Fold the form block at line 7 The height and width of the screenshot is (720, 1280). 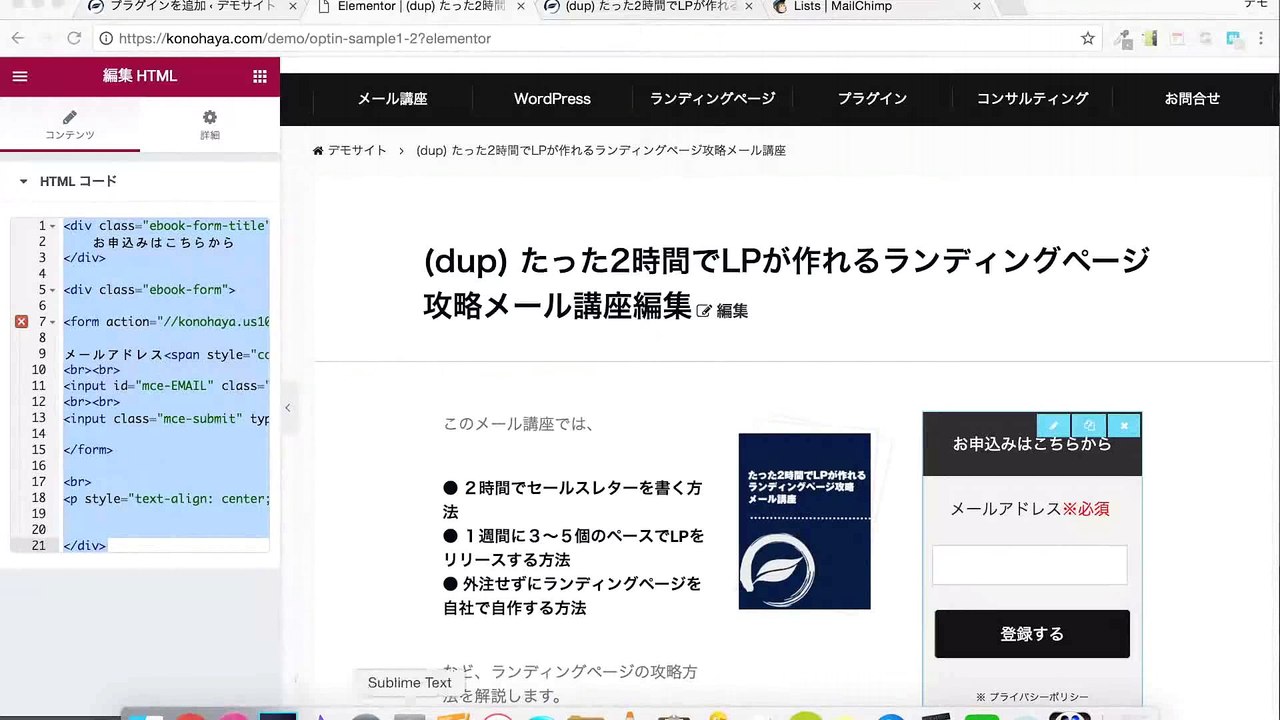pyautogui.click(x=52, y=322)
